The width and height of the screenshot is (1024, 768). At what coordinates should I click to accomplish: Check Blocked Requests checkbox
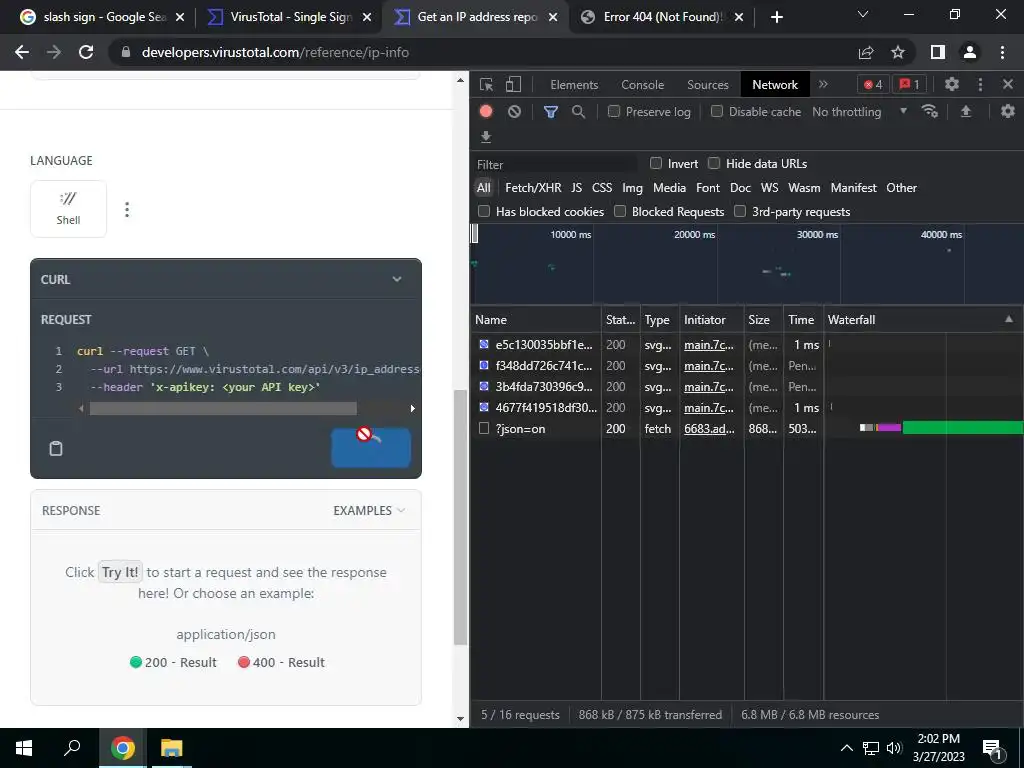point(620,211)
